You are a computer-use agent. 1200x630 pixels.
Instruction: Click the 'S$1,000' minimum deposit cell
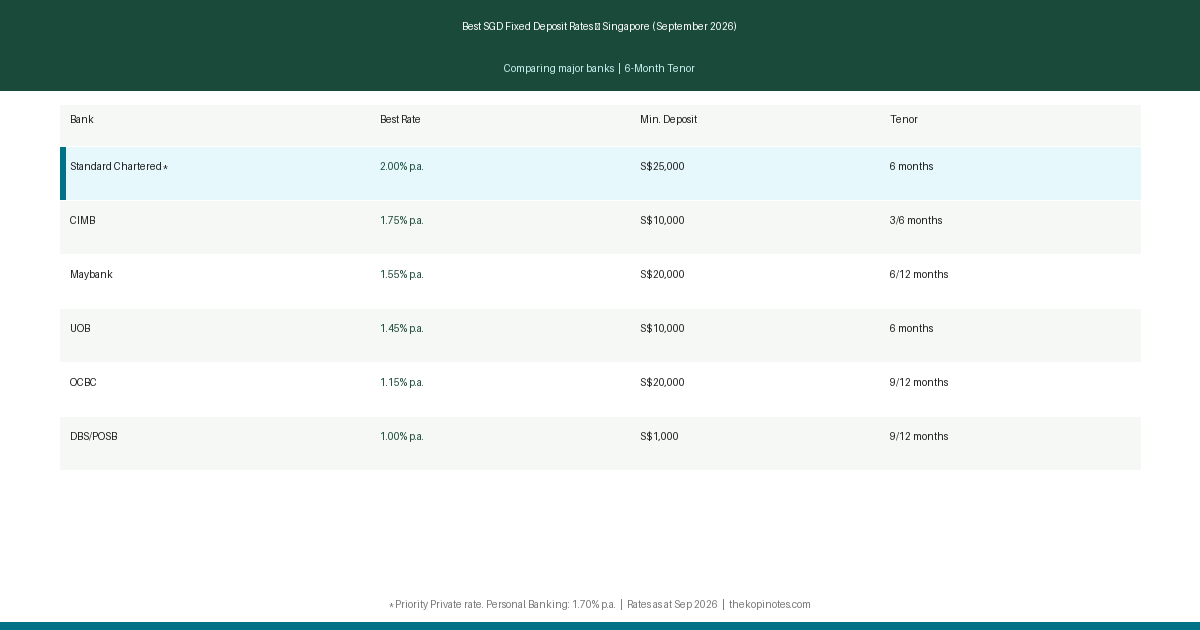pos(659,437)
